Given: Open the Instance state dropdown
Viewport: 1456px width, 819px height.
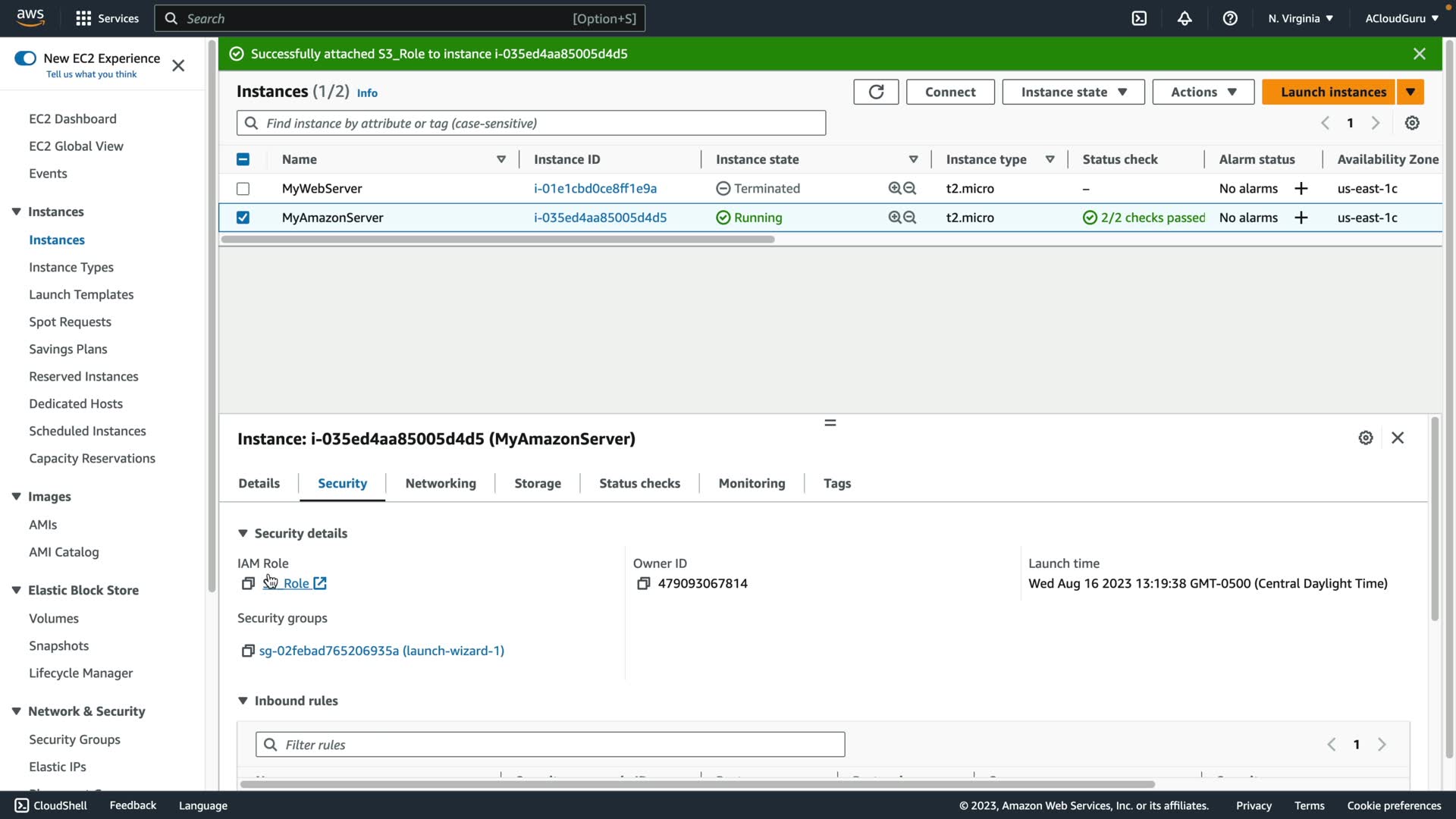Looking at the screenshot, I should pyautogui.click(x=1073, y=92).
